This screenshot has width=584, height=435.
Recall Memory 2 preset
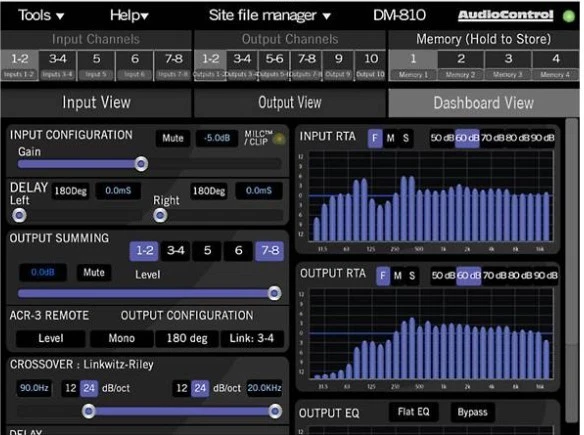[x=461, y=65]
